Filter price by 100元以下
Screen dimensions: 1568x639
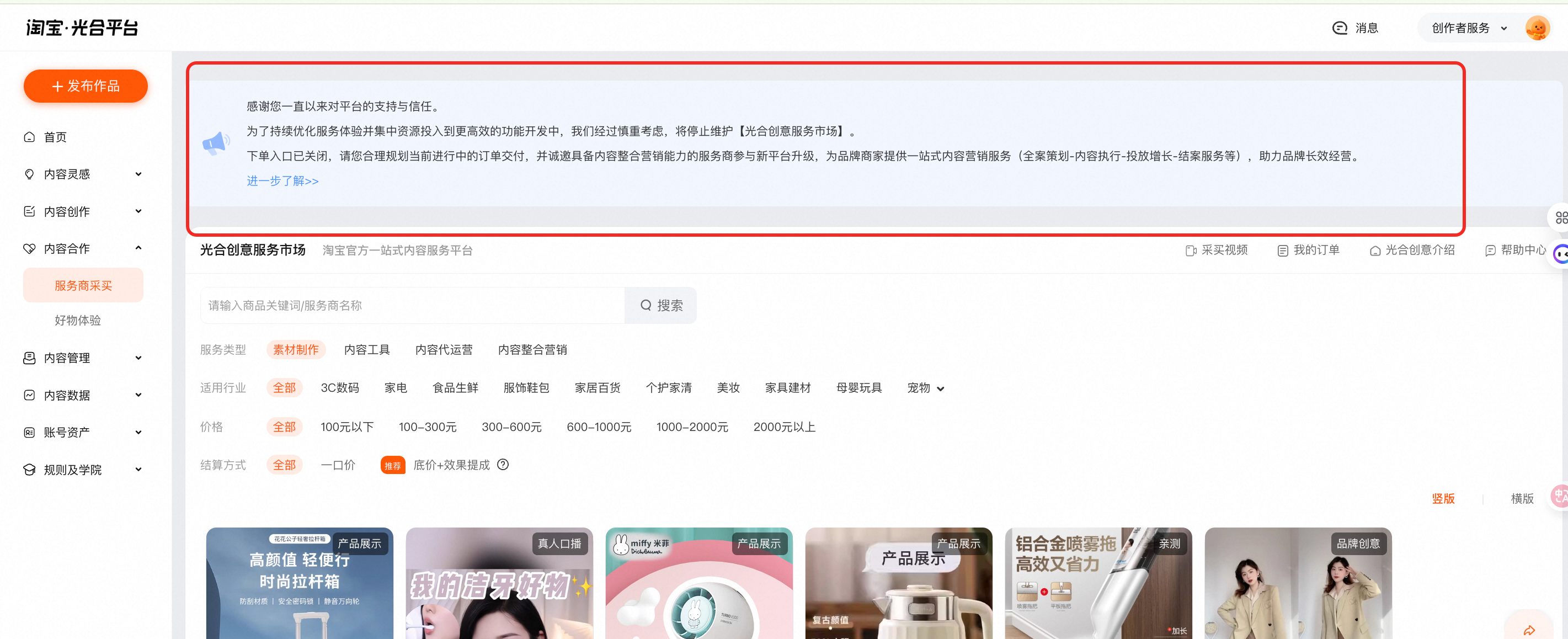click(347, 427)
